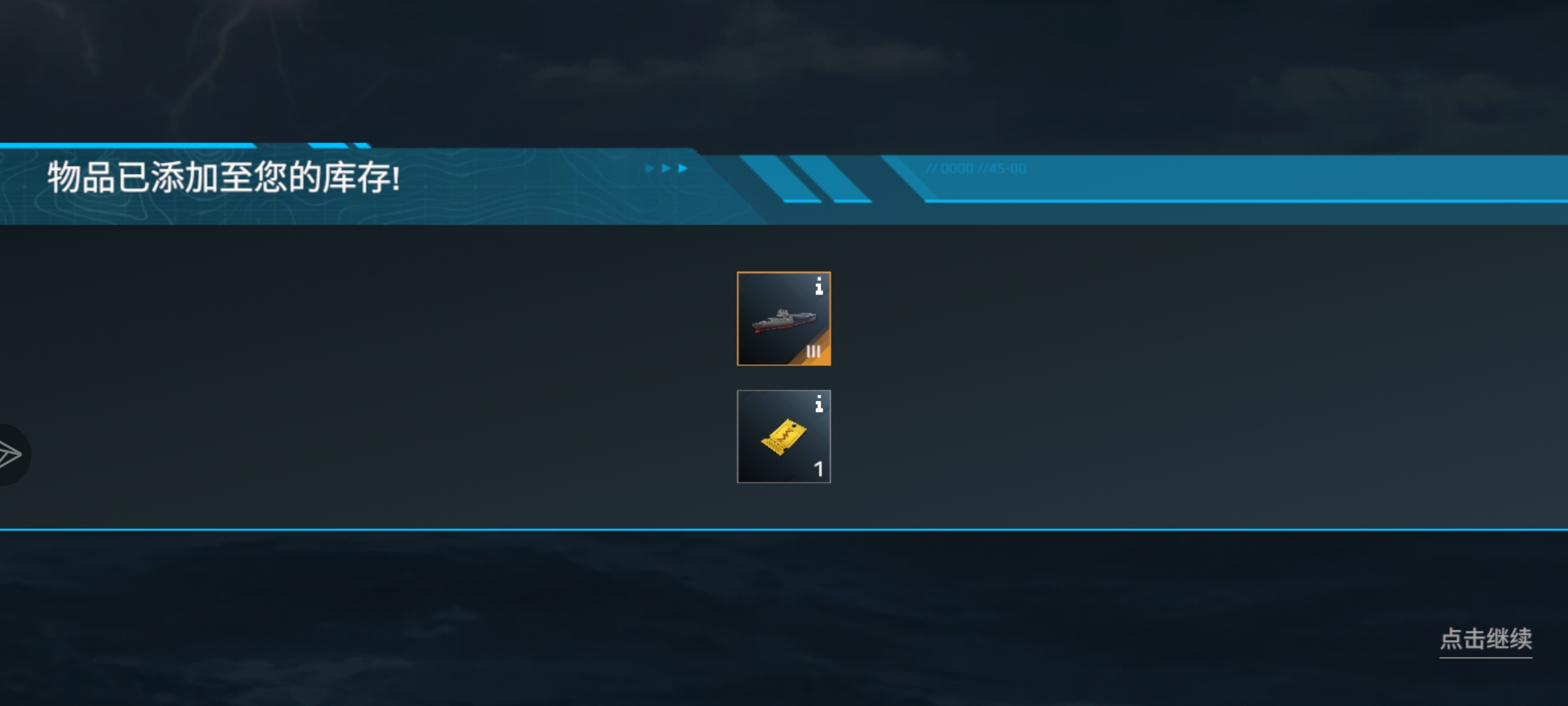
Task: Click the // 0000 //45-00 header code text
Action: (x=976, y=169)
